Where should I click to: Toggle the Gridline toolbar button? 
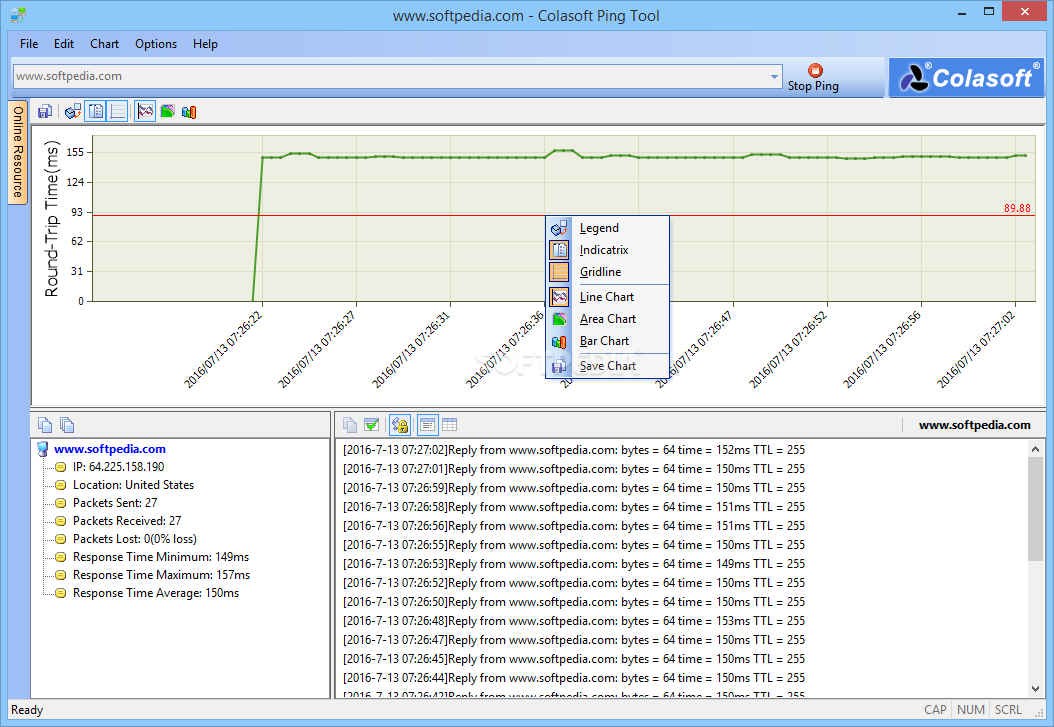(x=118, y=112)
